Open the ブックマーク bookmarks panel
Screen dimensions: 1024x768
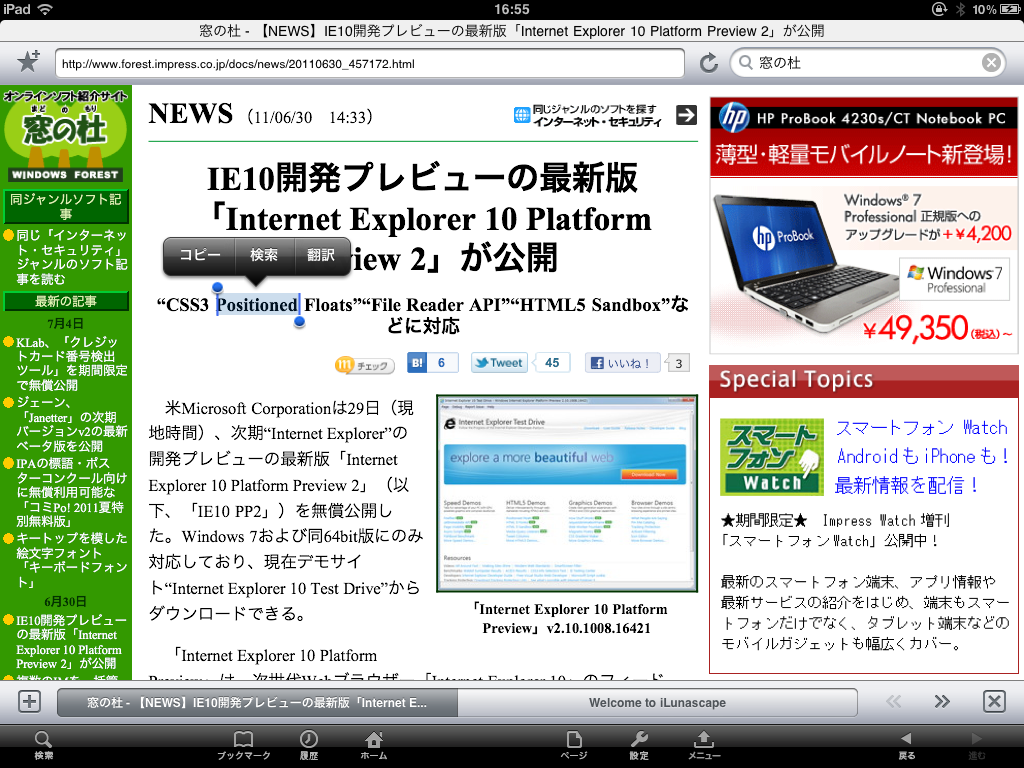[x=242, y=743]
